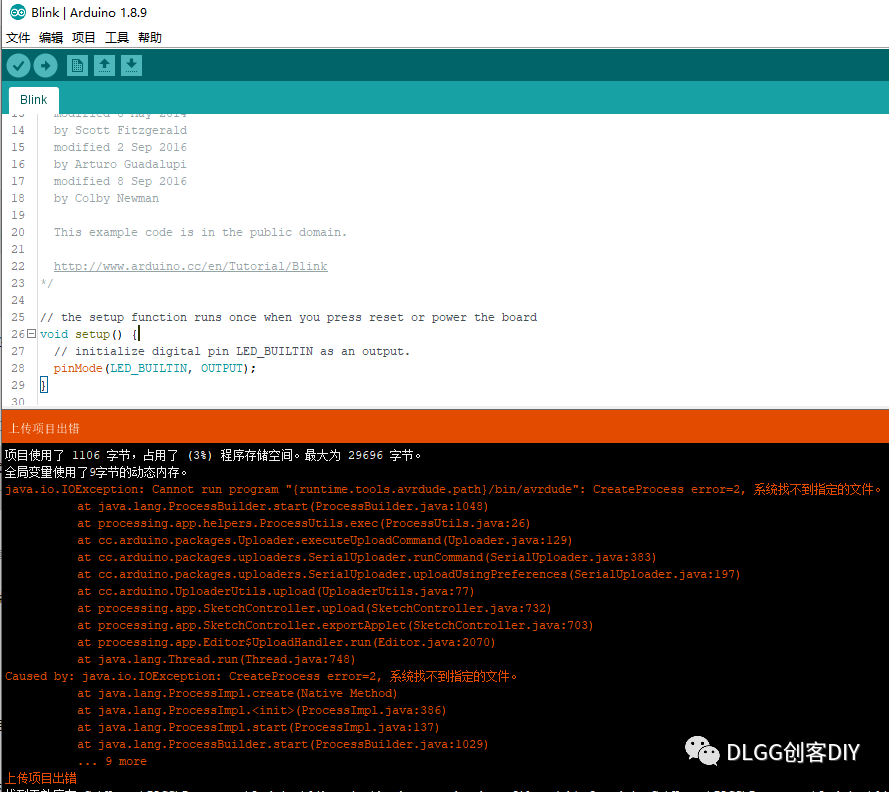The image size is (889, 792).
Task: Click the IOException error line in console
Action: (x=300, y=488)
